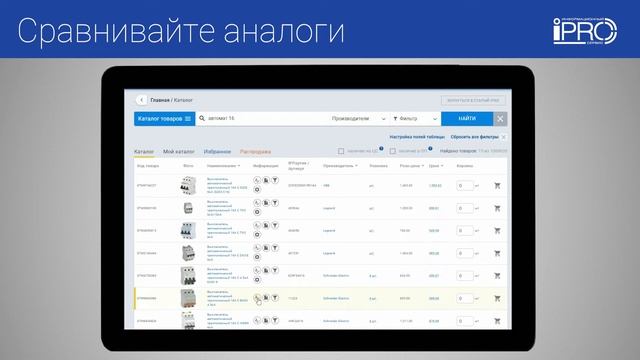Screen dimensions: 640x360
Task: Open highlighted Schneider breaker name link
Action: pyautogui.click(x=227, y=298)
